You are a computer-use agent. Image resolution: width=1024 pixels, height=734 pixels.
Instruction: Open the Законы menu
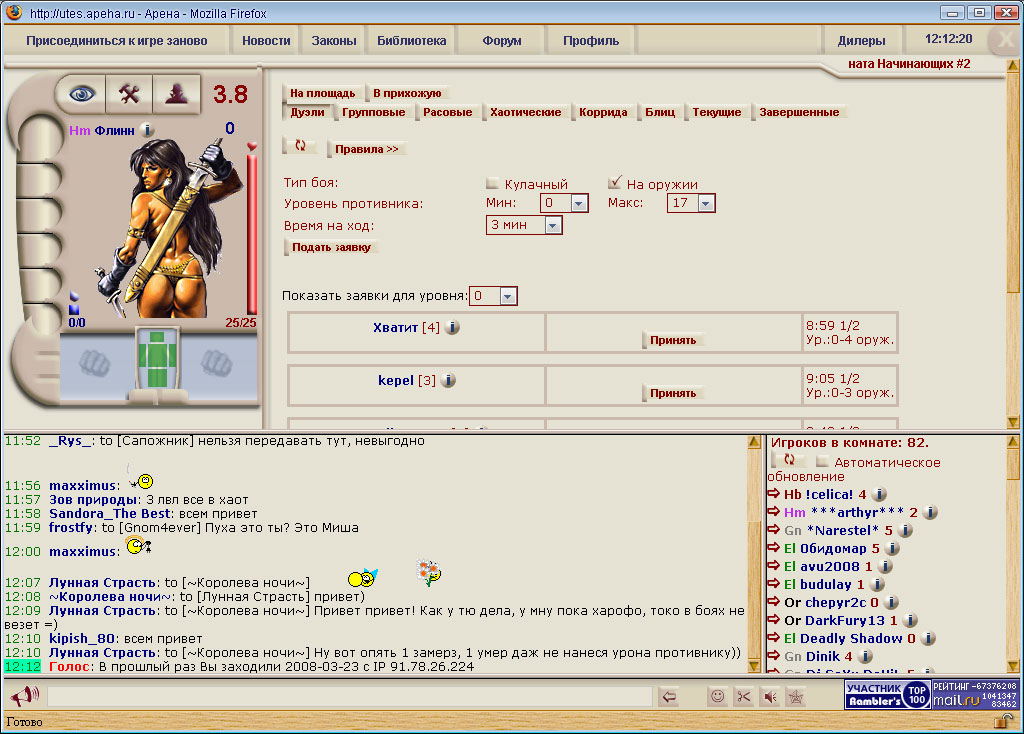pyautogui.click(x=334, y=40)
